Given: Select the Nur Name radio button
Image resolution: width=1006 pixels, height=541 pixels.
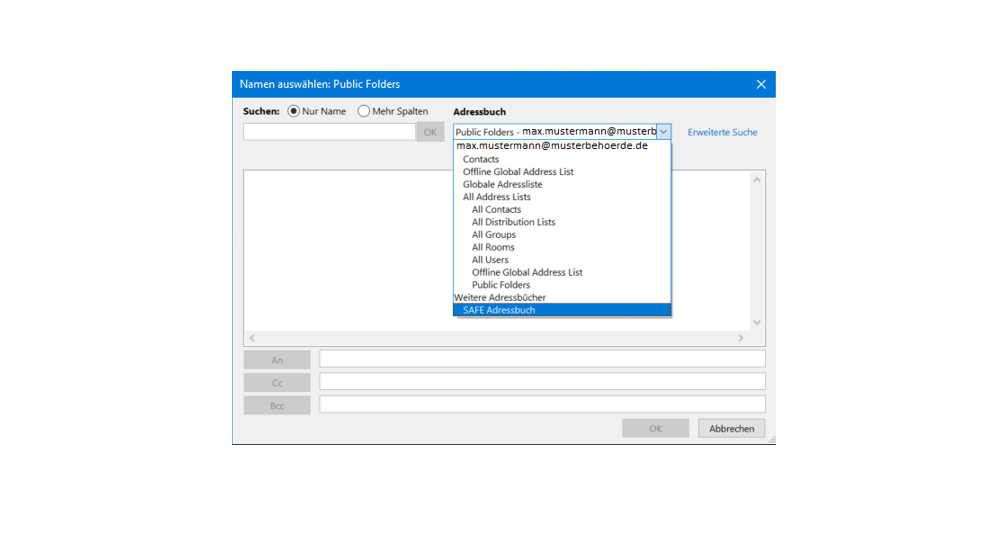Looking at the screenshot, I should click(294, 111).
